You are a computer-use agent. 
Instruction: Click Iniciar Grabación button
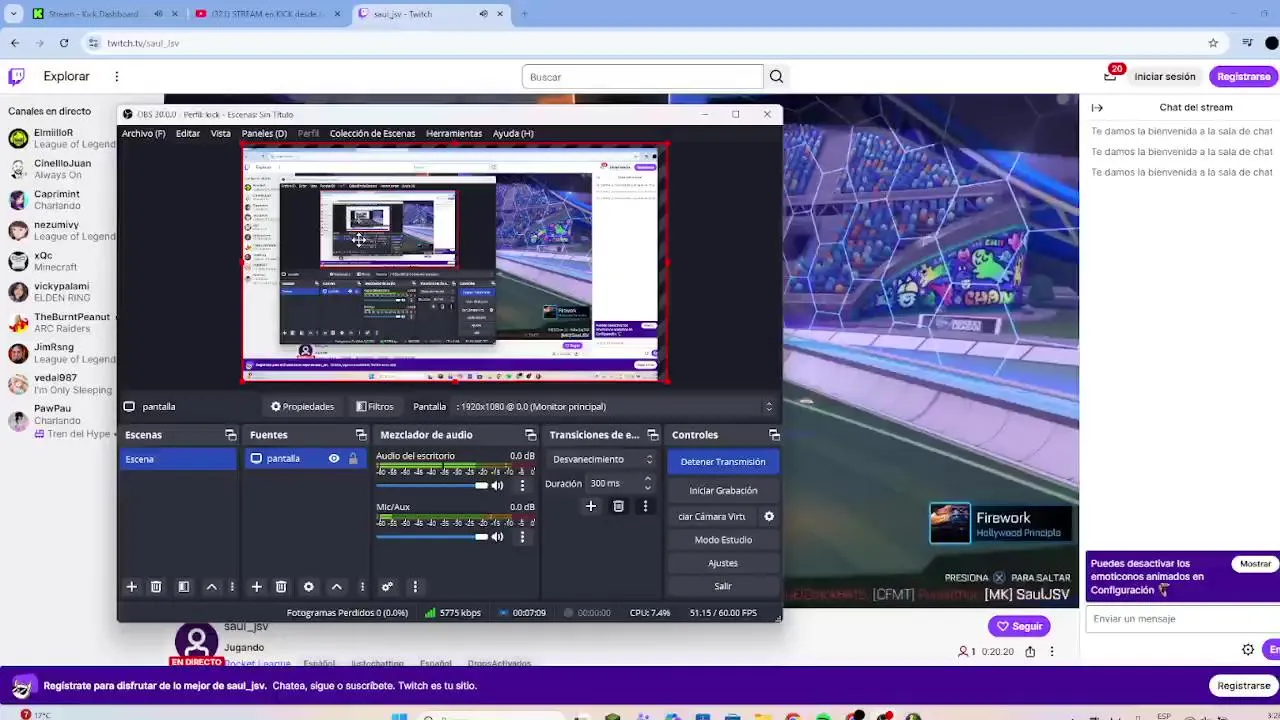pyautogui.click(x=723, y=491)
